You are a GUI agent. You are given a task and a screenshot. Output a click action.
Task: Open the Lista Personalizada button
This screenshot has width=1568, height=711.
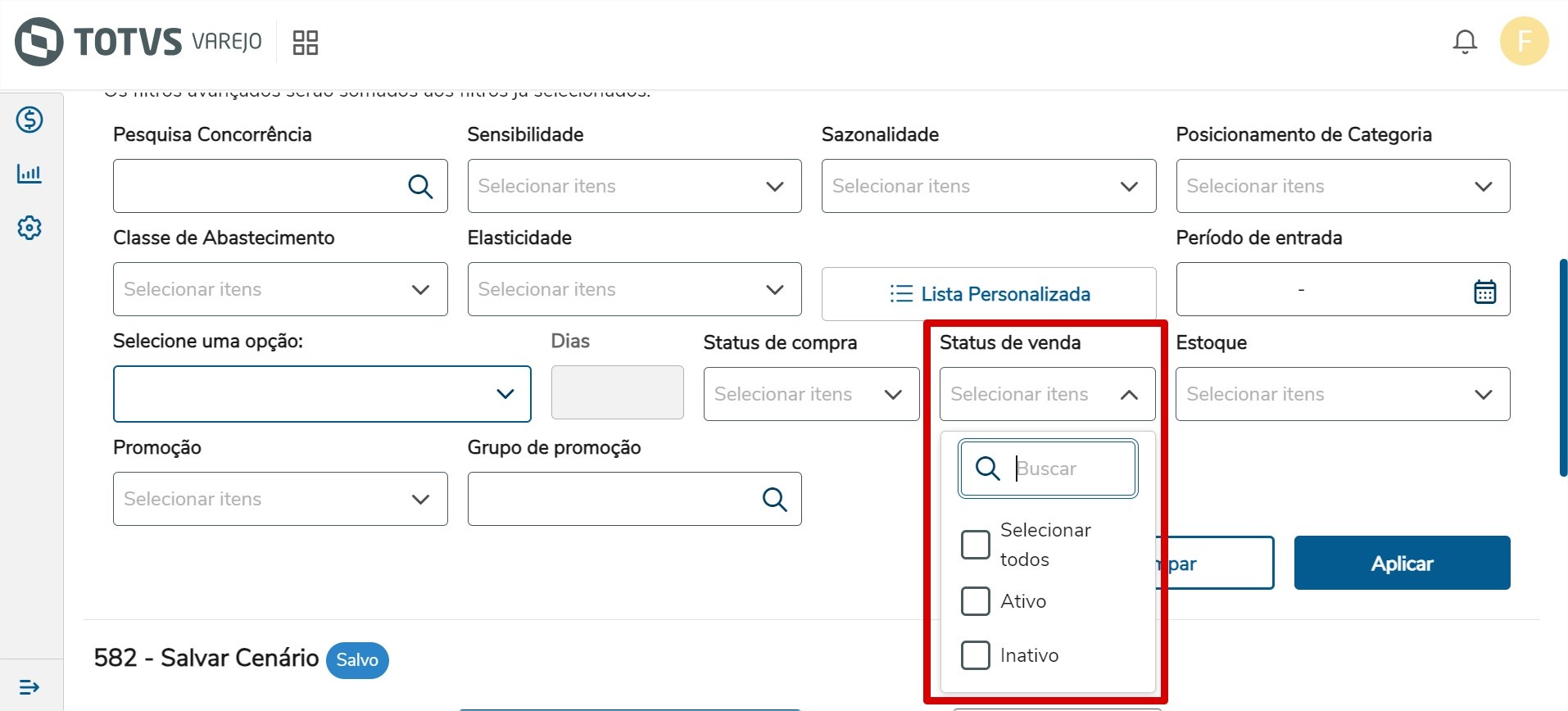(989, 294)
